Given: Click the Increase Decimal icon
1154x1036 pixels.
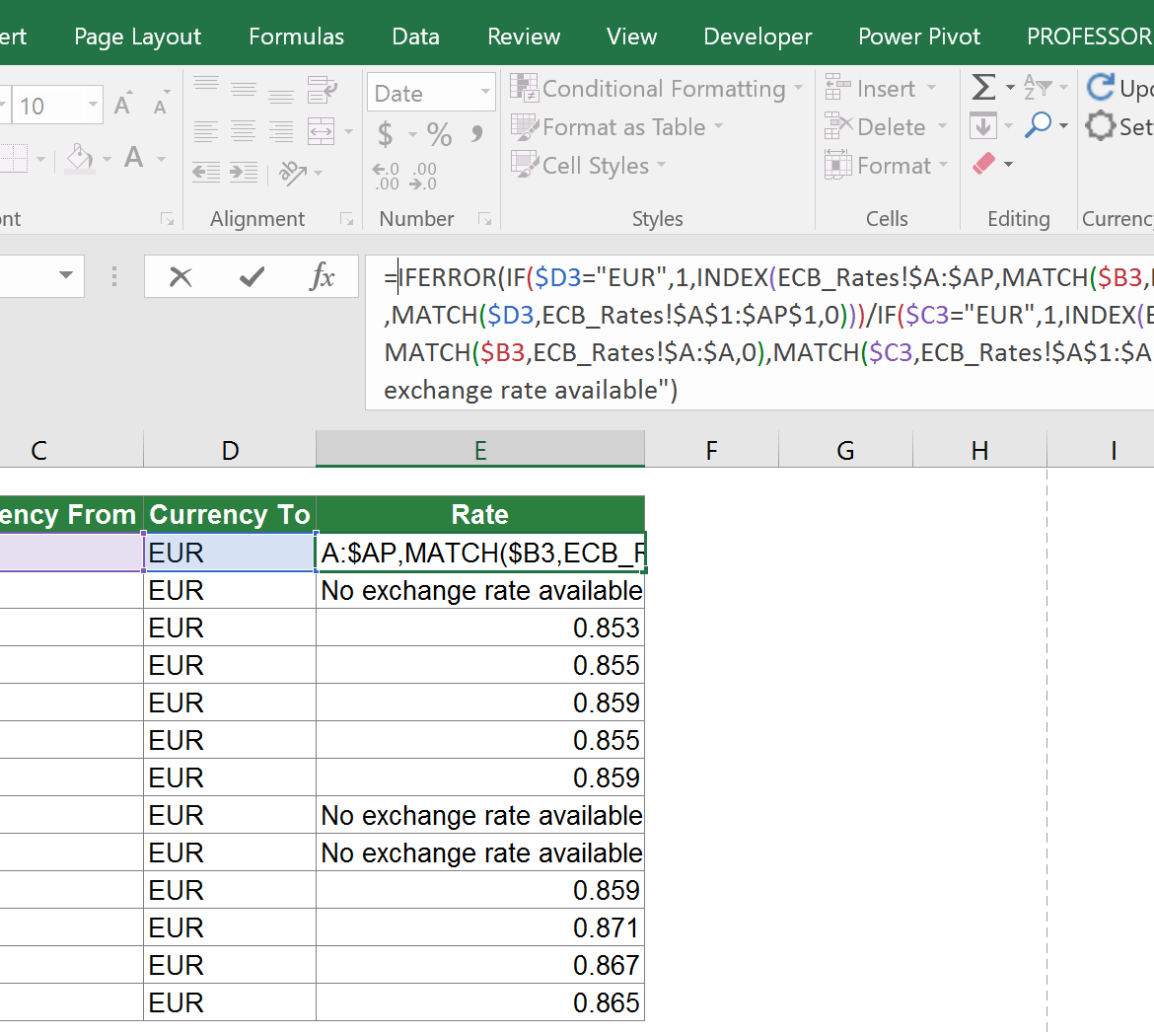Looking at the screenshot, I should click(x=384, y=176).
